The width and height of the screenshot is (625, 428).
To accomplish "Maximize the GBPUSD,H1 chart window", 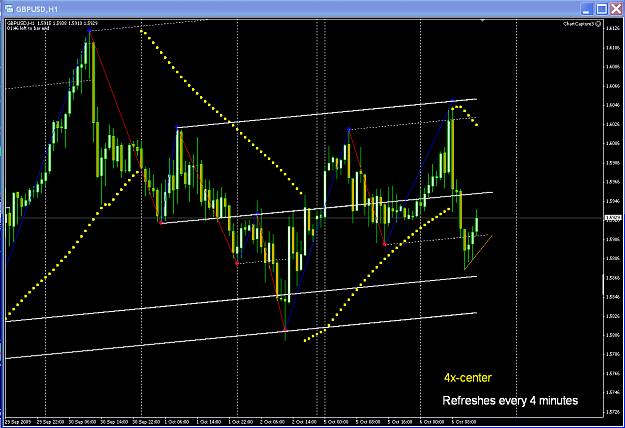I will (x=601, y=9).
